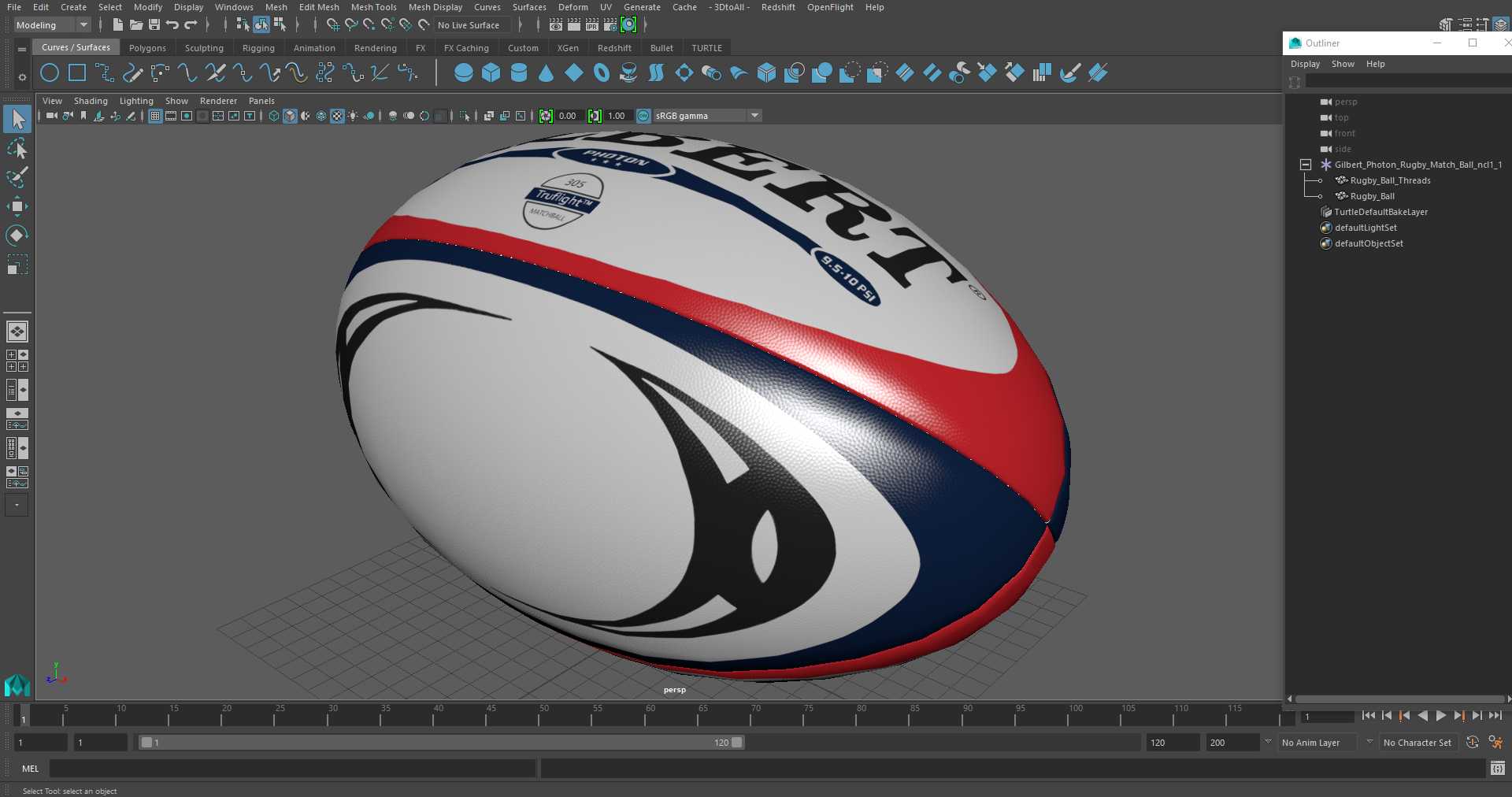Play the animation backwards
Viewport: 1512px width, 797px height.
[x=1422, y=716]
